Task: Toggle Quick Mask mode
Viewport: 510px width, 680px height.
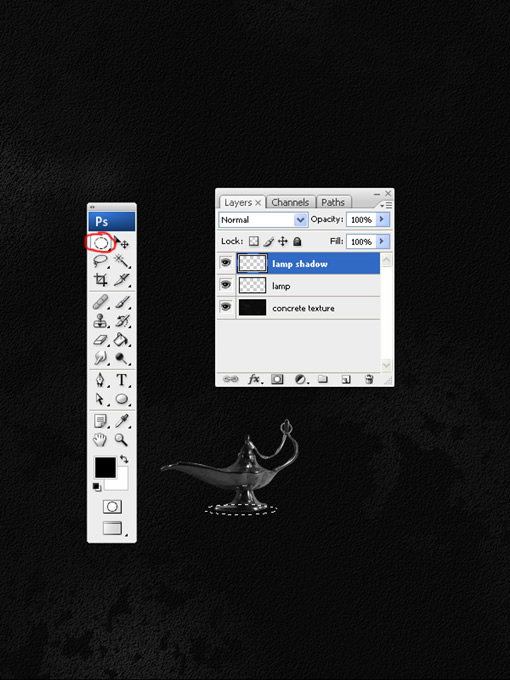Action: 112,507
